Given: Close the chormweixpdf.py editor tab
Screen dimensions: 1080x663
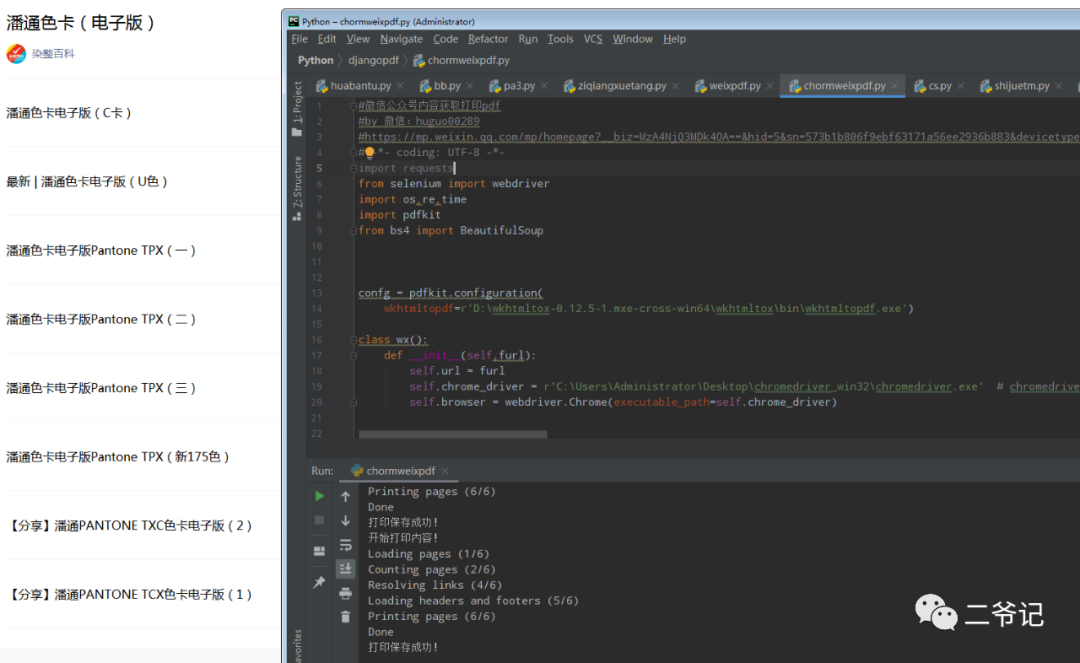Looking at the screenshot, I should click(895, 86).
